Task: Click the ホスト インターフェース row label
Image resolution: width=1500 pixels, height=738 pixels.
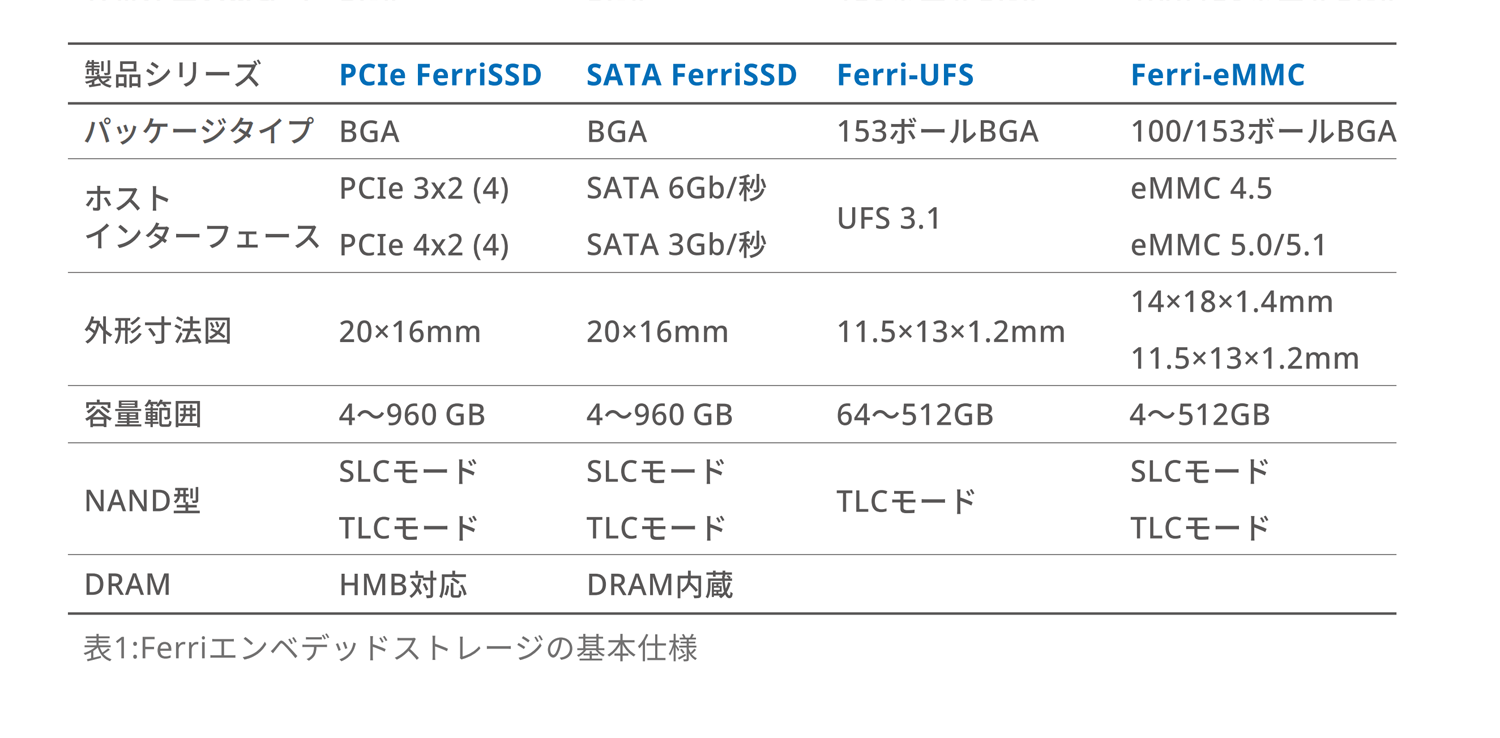Action: (202, 217)
